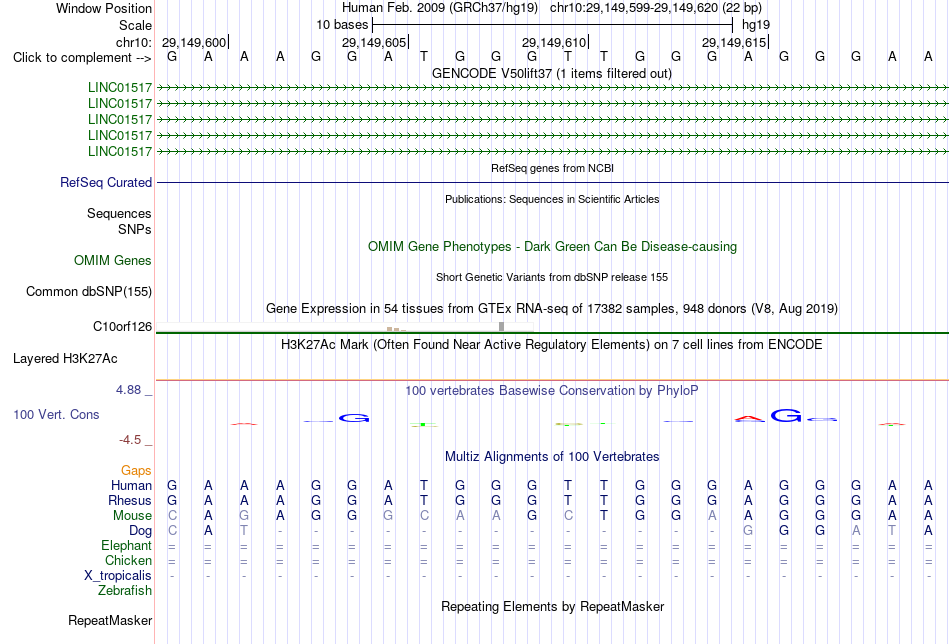
Task: Select the Mouse species label
Action: 132,516
